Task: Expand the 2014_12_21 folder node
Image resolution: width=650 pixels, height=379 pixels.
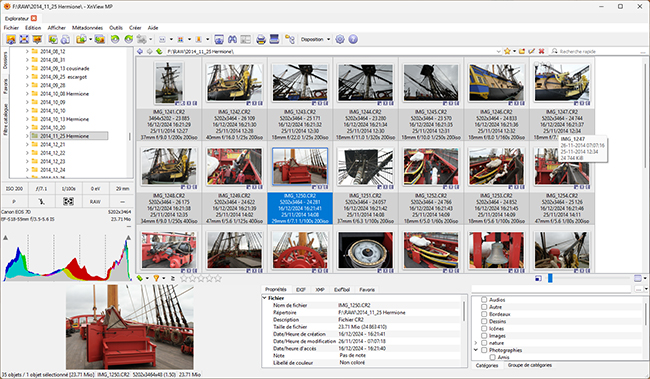Action: [27, 144]
